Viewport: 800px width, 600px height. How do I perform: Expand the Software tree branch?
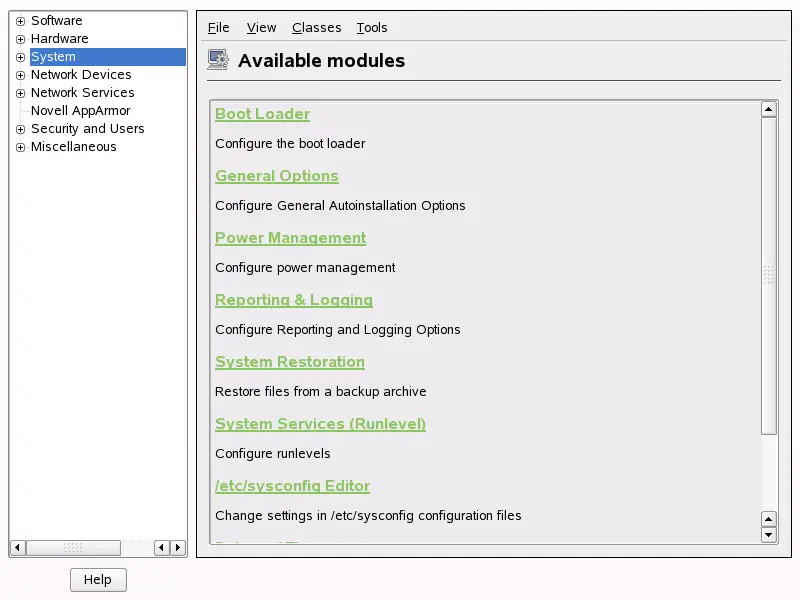point(20,20)
